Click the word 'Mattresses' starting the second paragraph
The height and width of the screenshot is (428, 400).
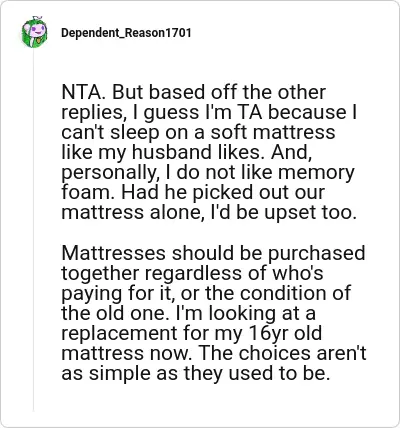(x=113, y=253)
